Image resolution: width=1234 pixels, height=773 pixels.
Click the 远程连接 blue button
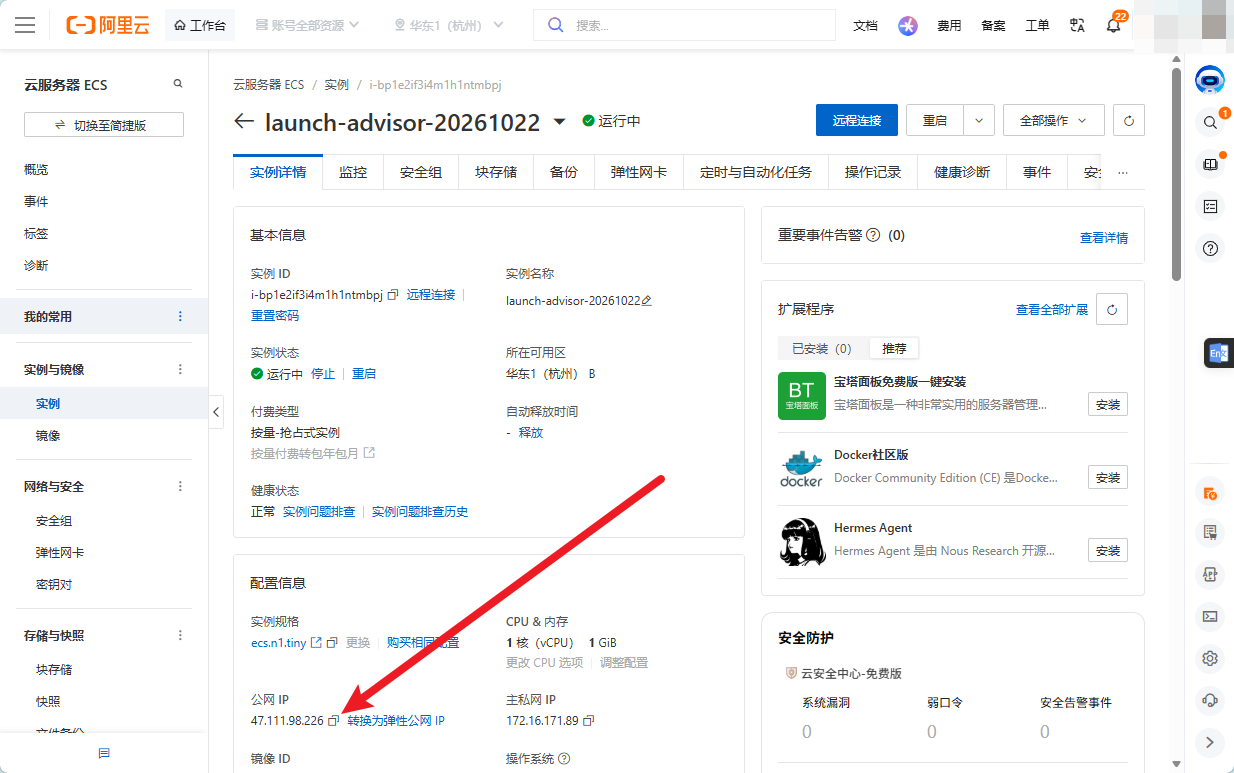857,120
